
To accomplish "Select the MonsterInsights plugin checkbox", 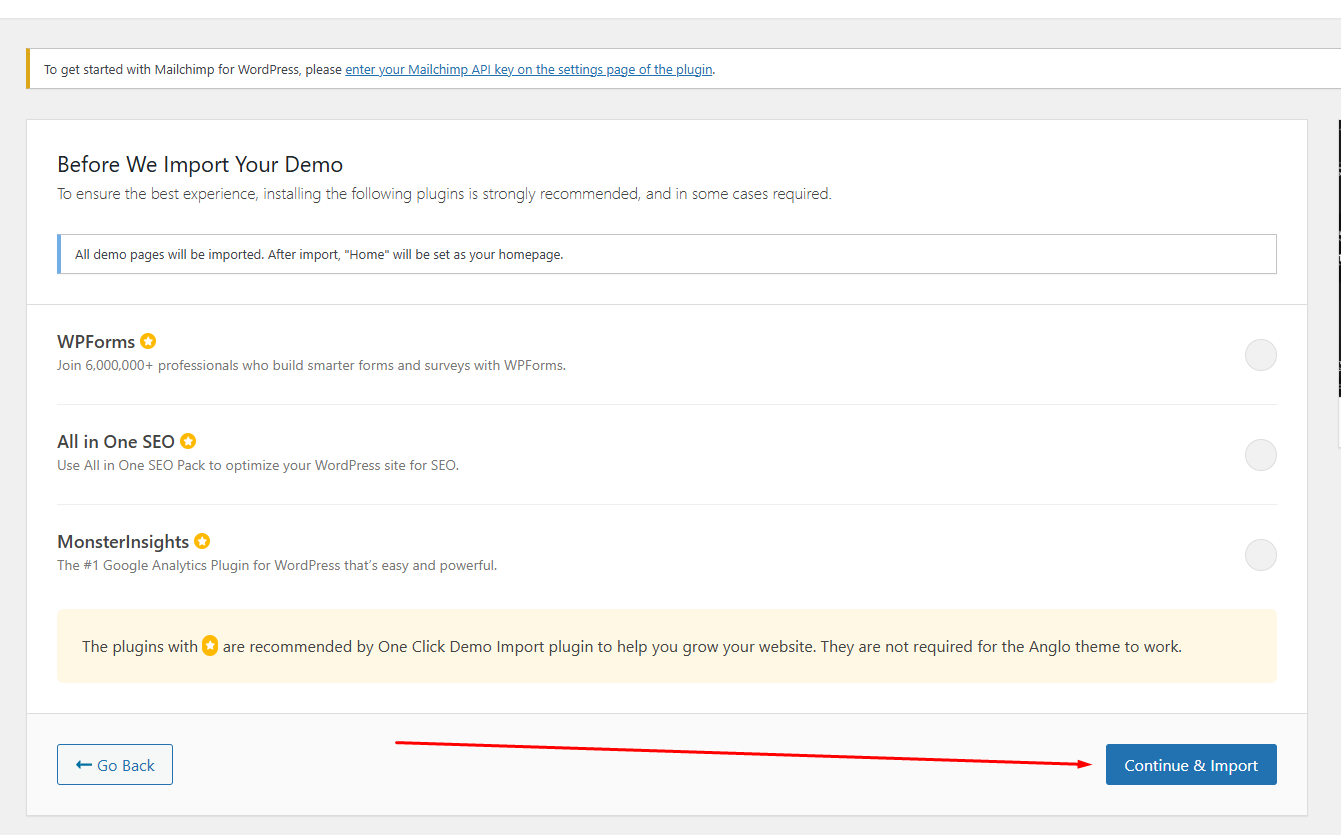I will [1260, 555].
